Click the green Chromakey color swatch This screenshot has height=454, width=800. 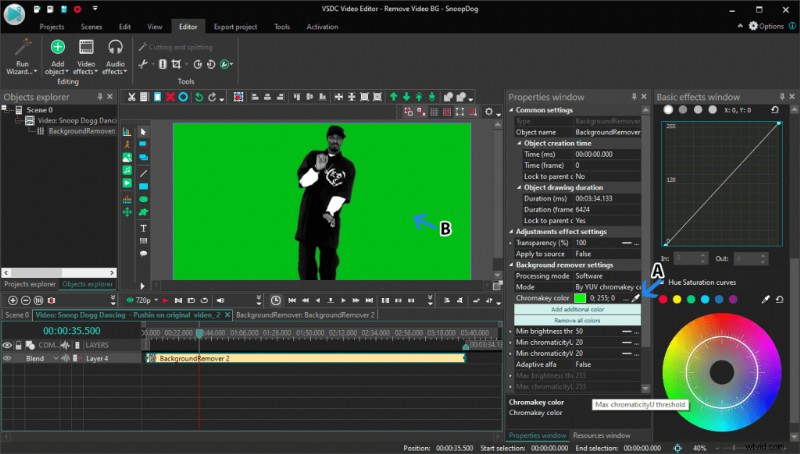pos(580,298)
